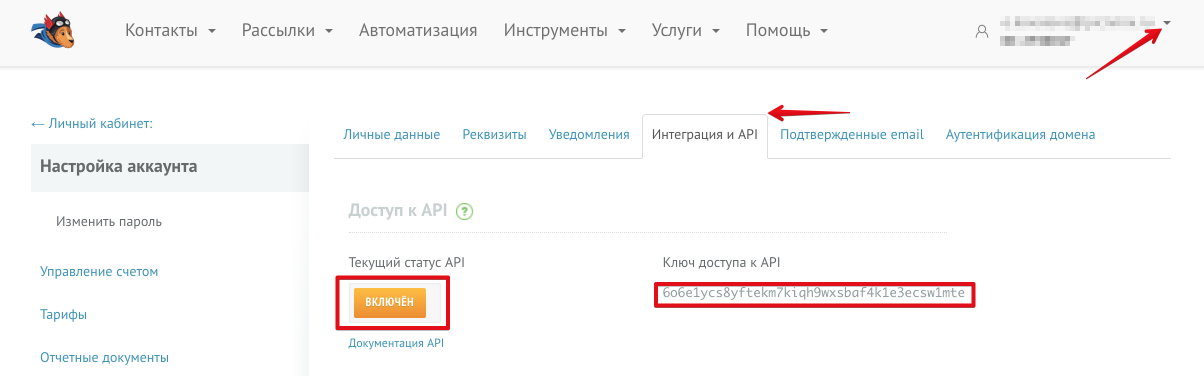The image size is (1204, 376).
Task: Switch to Реквизиты tab
Action: (494, 135)
